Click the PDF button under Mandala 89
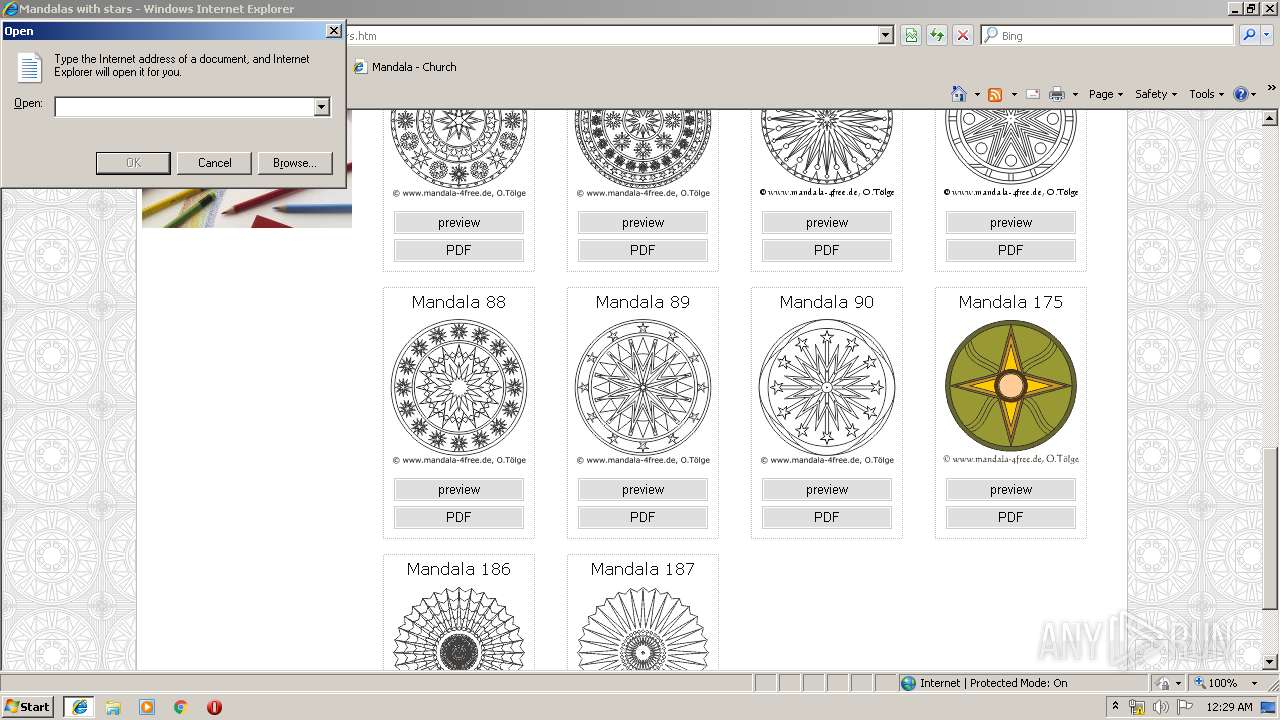This screenshot has height=720, width=1280. 642,517
